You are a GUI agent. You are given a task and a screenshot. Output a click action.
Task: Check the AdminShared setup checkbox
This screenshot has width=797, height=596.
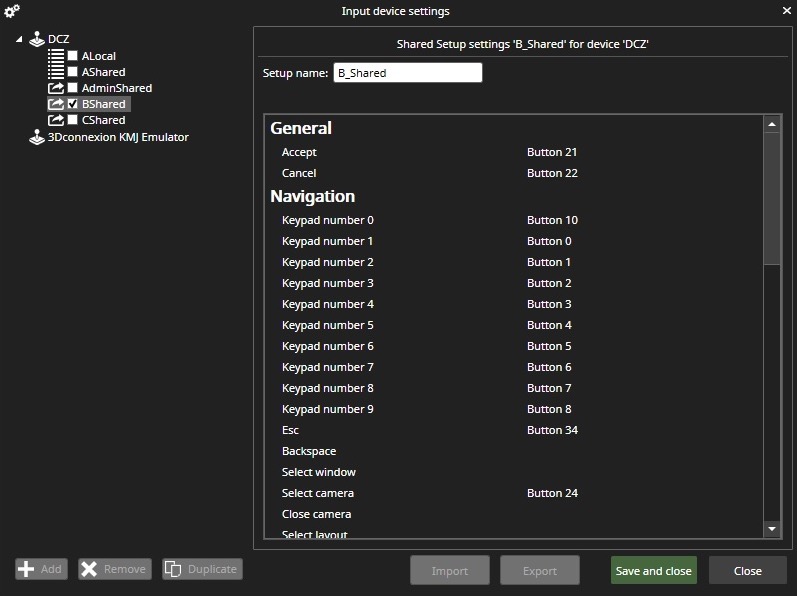click(x=73, y=88)
